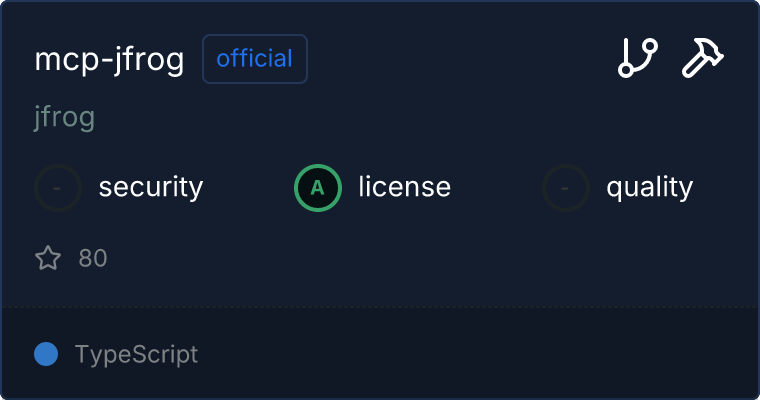This screenshot has width=760, height=400.
Task: Click the empty footer area right of TypeScript
Action: [480, 354]
